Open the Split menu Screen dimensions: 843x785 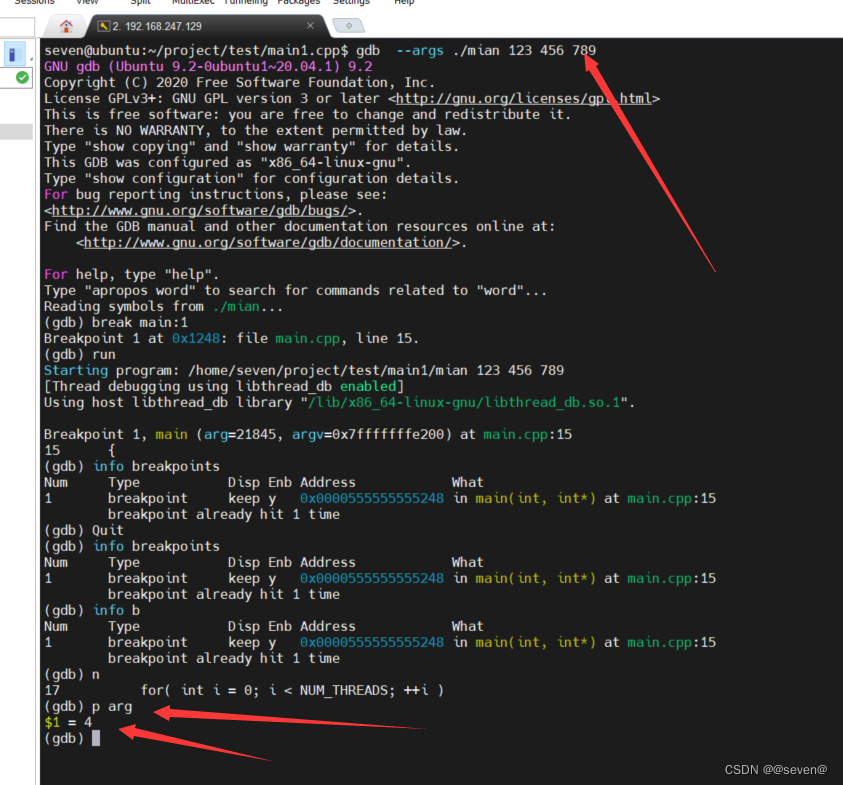[x=140, y=3]
